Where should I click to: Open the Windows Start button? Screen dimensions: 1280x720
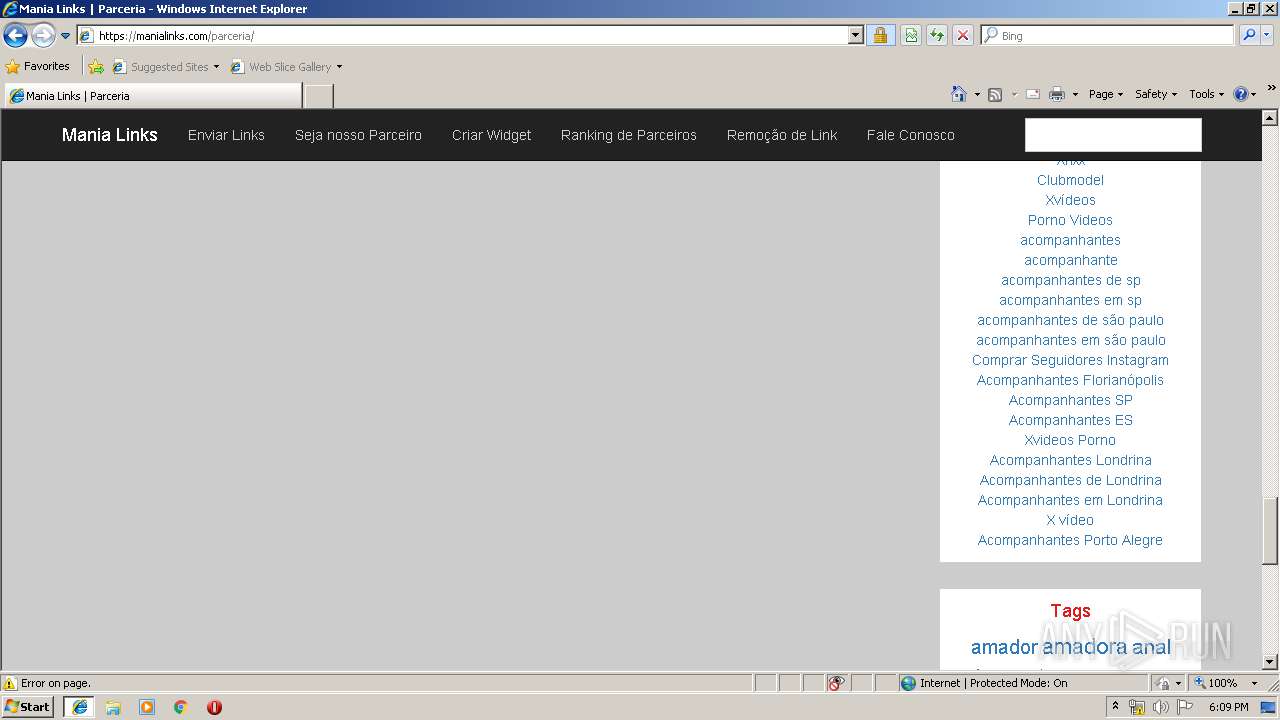pos(27,707)
